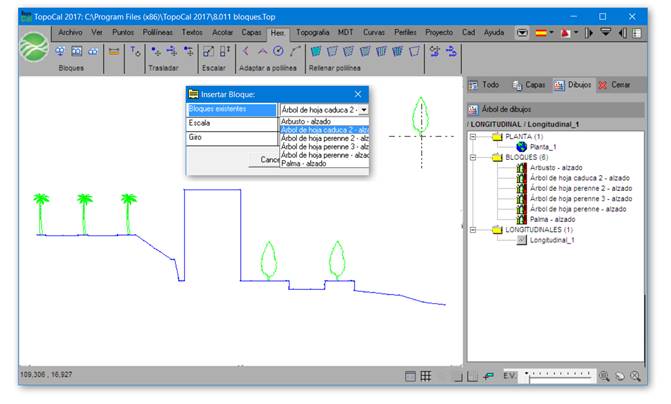Collapse the BLOQUES (6) tree node

[x=473, y=157]
